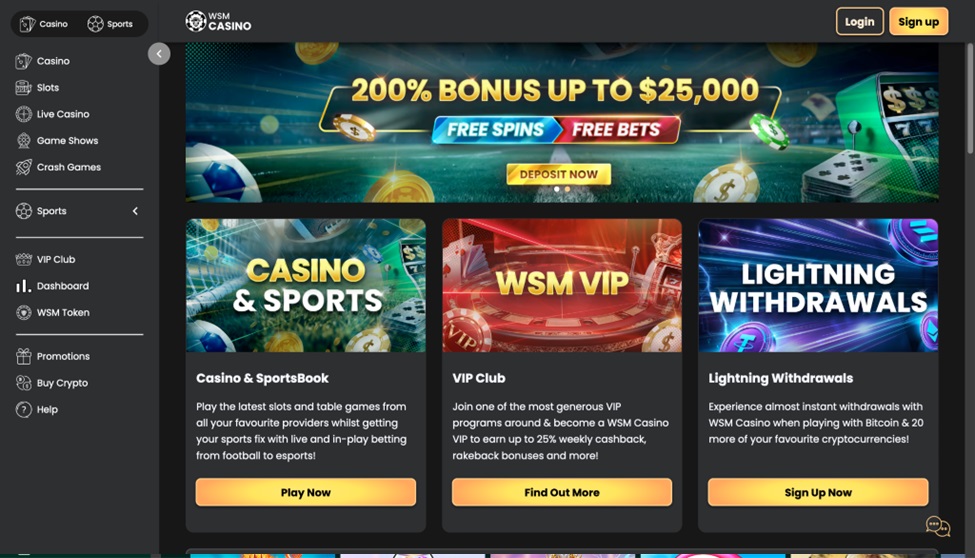
Task: Open the Help question mark icon
Action: click(x=23, y=409)
